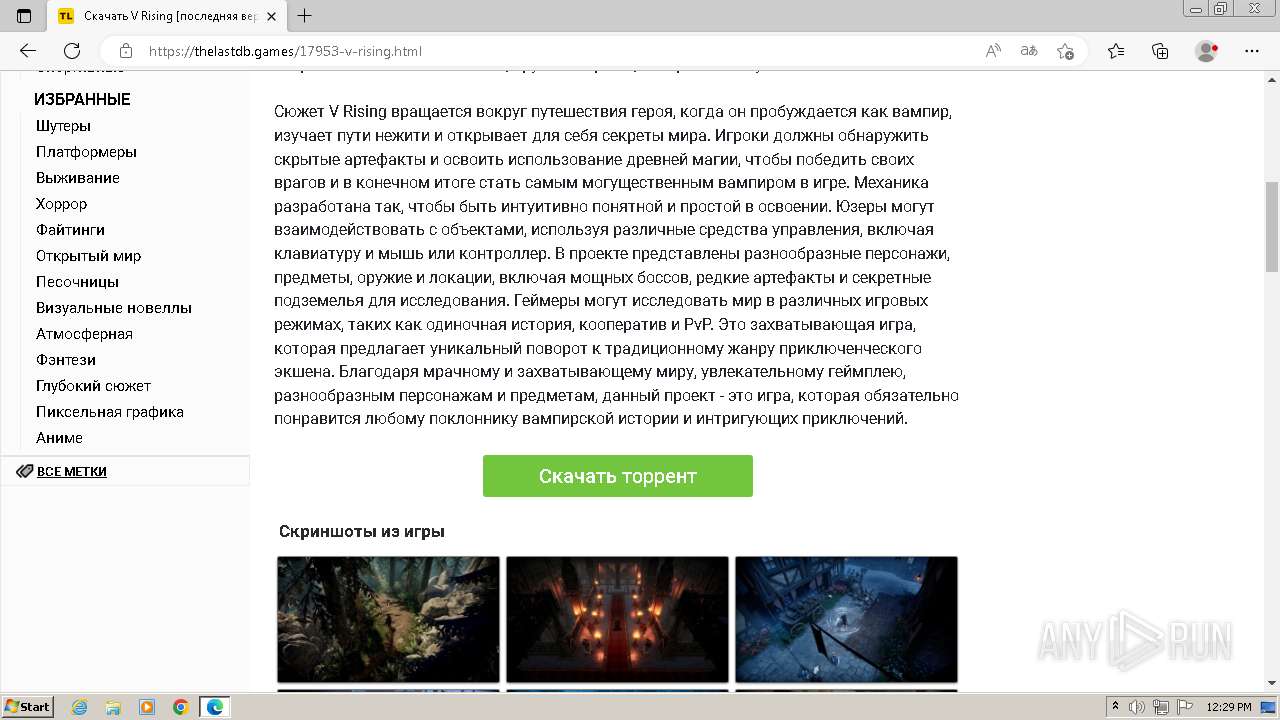1280x720 pixels.
Task: Open the Визуальные новеллы category
Action: 114,308
